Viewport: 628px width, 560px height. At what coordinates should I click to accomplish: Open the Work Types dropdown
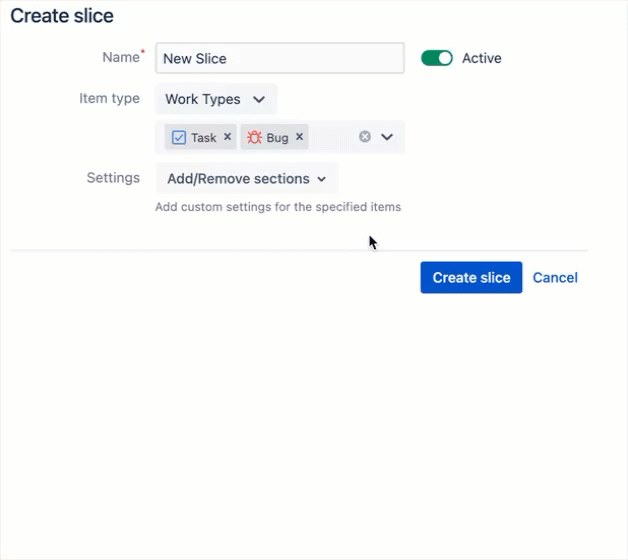pos(215,100)
